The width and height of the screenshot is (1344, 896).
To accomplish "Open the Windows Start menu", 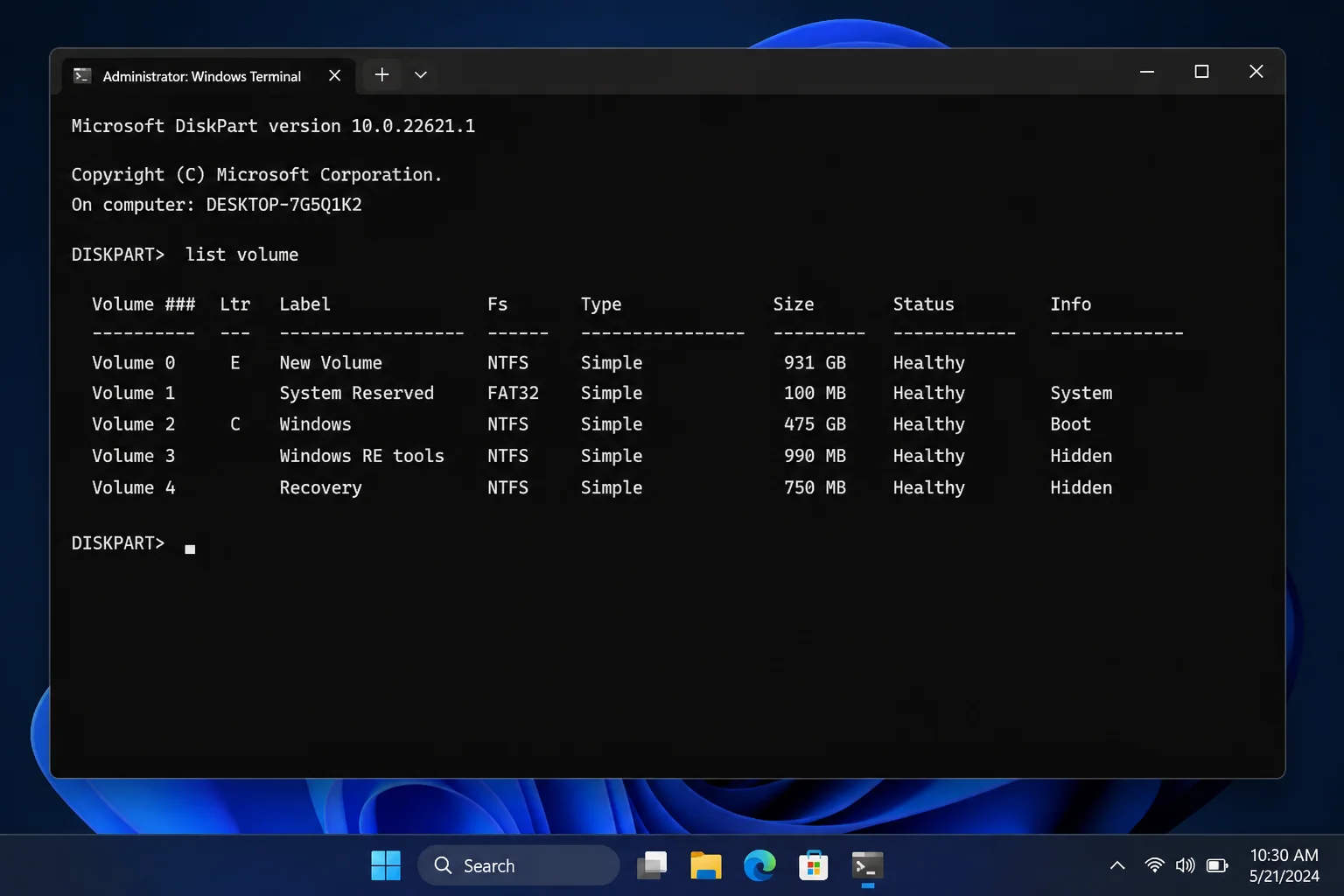I will 386,865.
